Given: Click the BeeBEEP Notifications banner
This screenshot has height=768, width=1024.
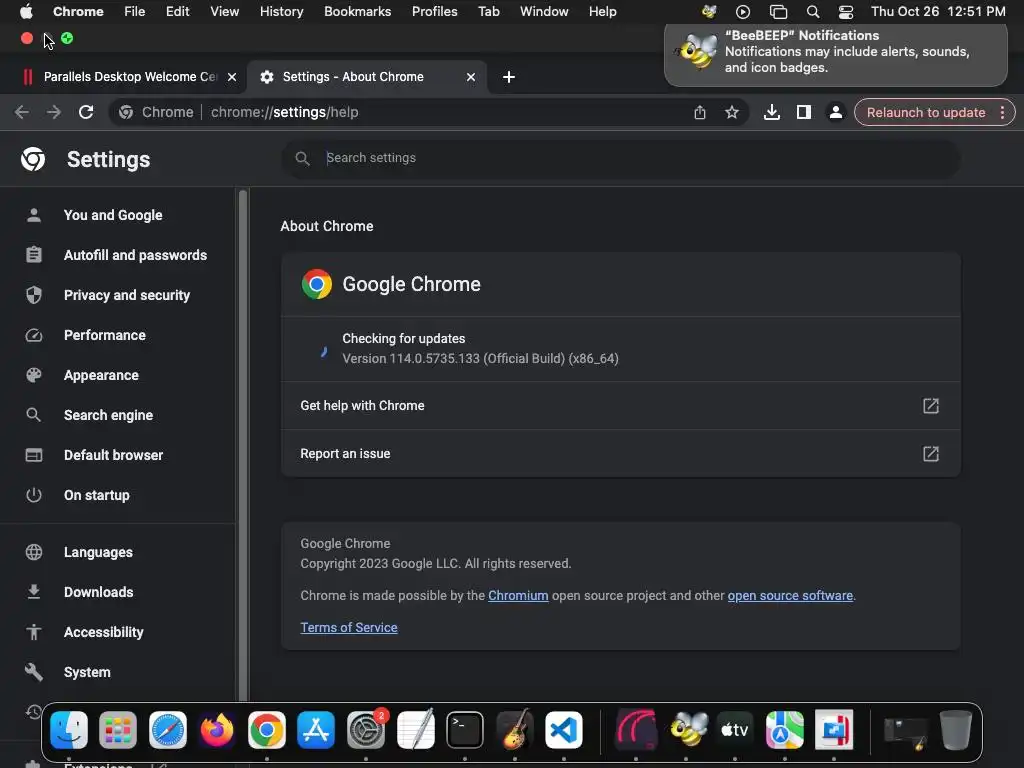Looking at the screenshot, I should (836, 55).
